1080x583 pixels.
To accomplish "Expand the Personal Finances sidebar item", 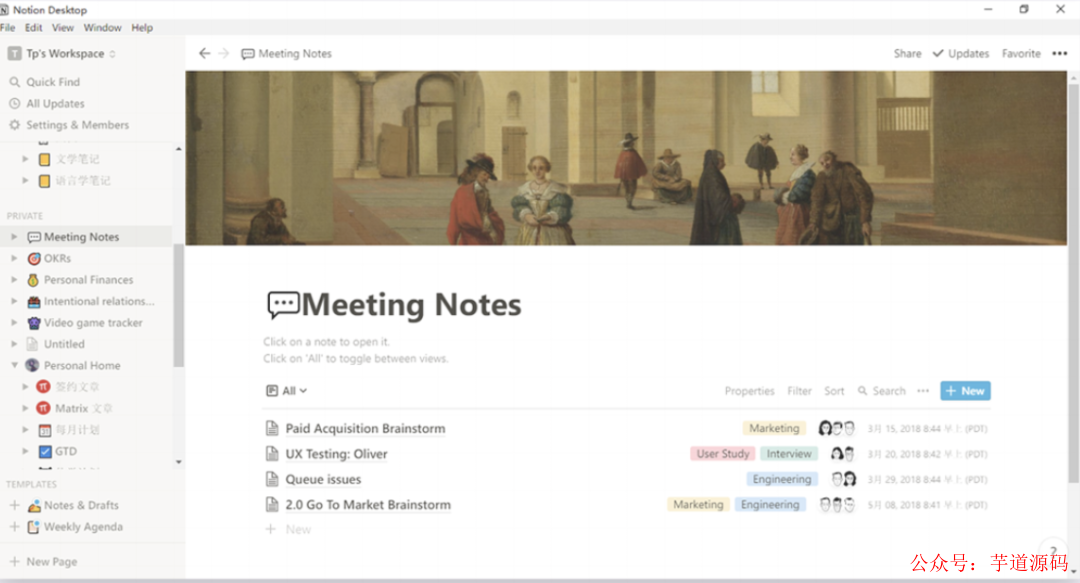I will point(14,280).
